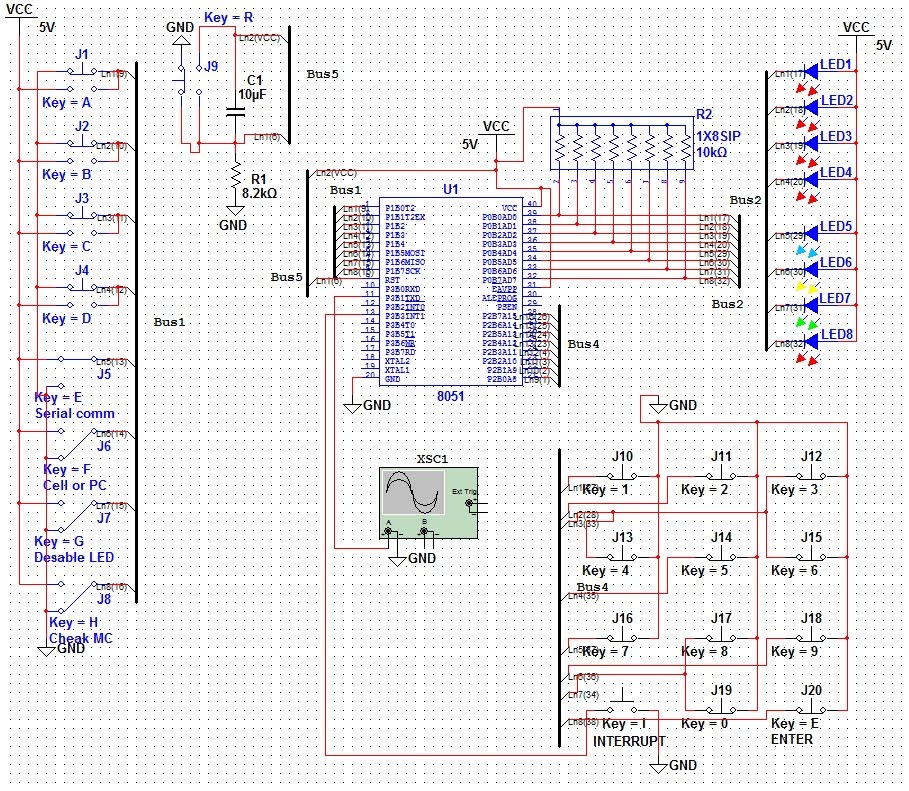Click the GND symbol below R1
The image size is (909, 791).
[x=235, y=211]
